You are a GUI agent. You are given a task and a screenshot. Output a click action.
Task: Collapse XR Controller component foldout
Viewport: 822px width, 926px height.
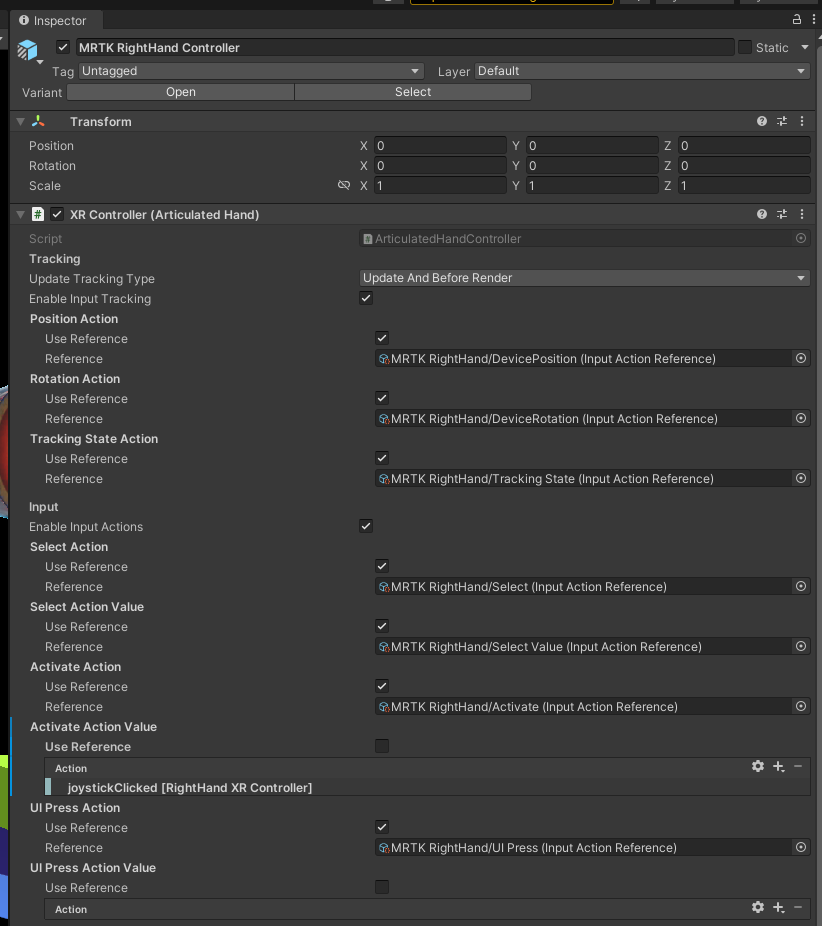[x=21, y=214]
